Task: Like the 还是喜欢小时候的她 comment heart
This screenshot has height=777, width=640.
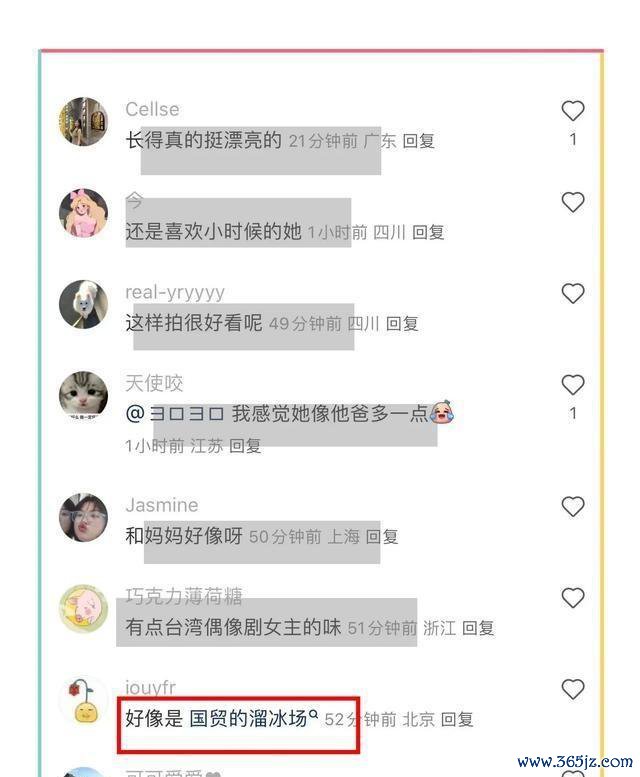Action: pos(573,202)
